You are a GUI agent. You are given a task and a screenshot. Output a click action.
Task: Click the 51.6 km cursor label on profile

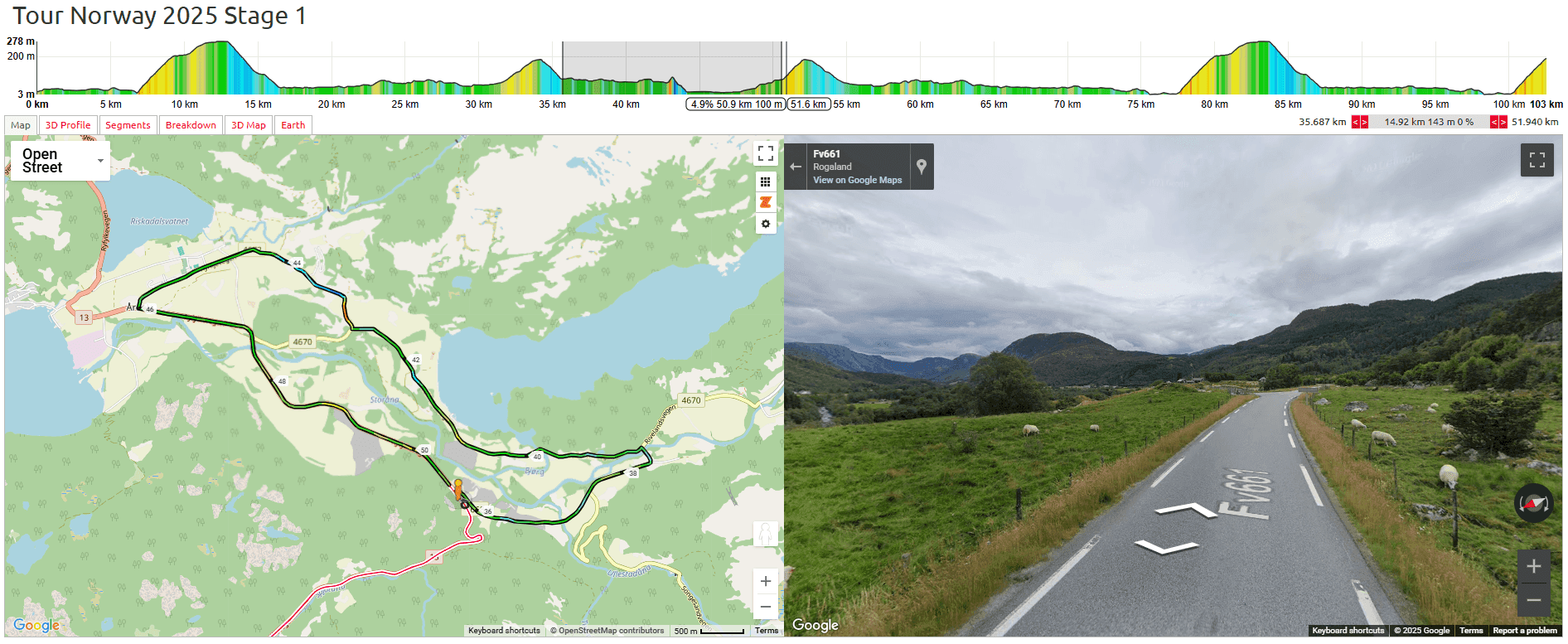(x=809, y=104)
